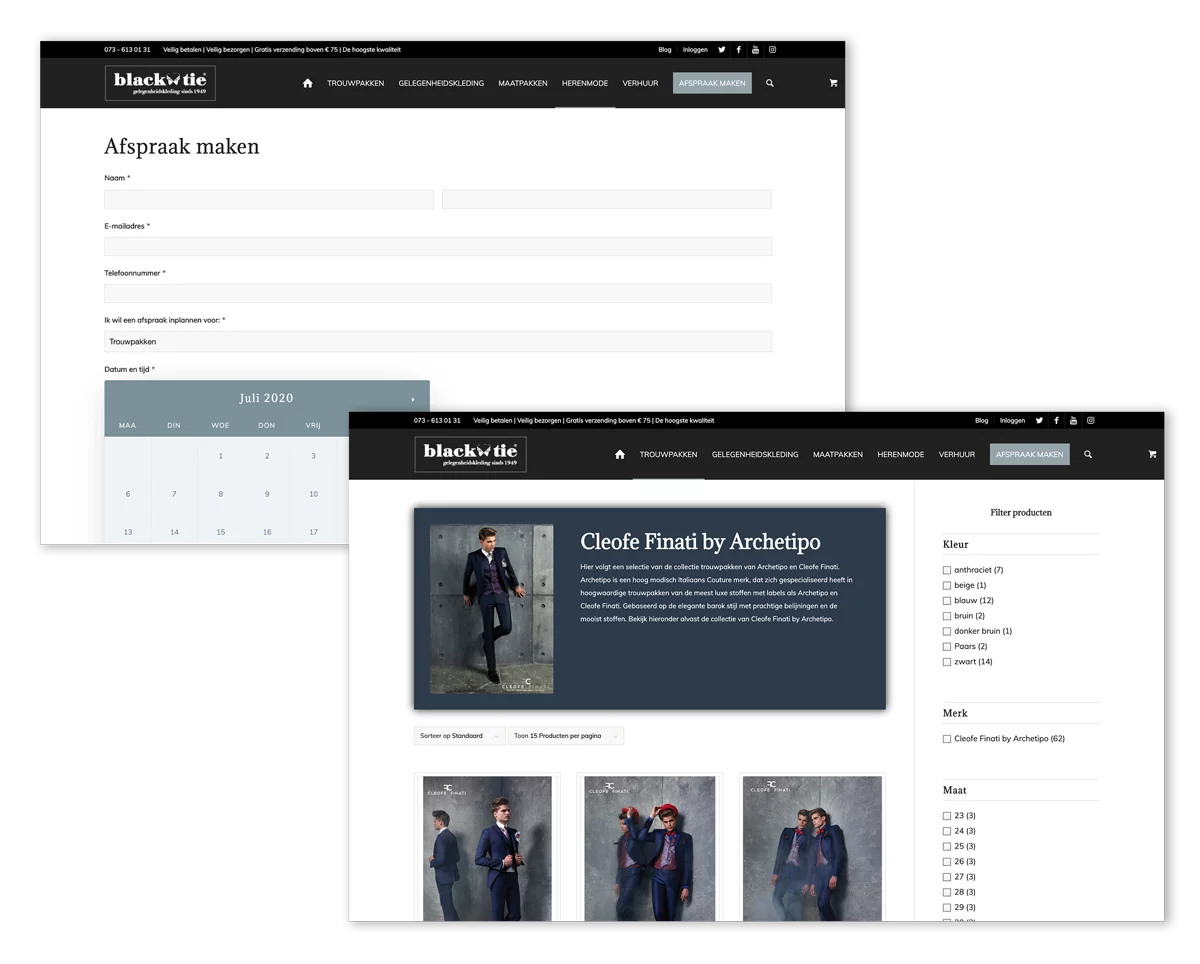Click Afspraak maken button in the back window
This screenshot has height=964, width=1200.
(712, 83)
